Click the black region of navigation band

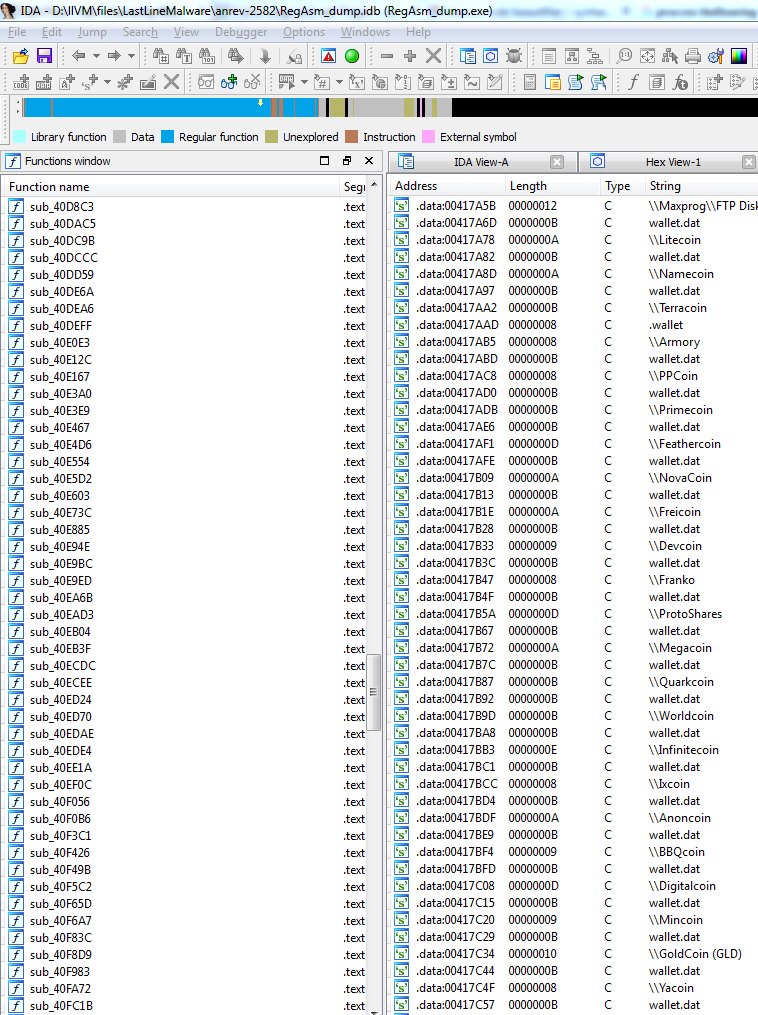(x=605, y=107)
